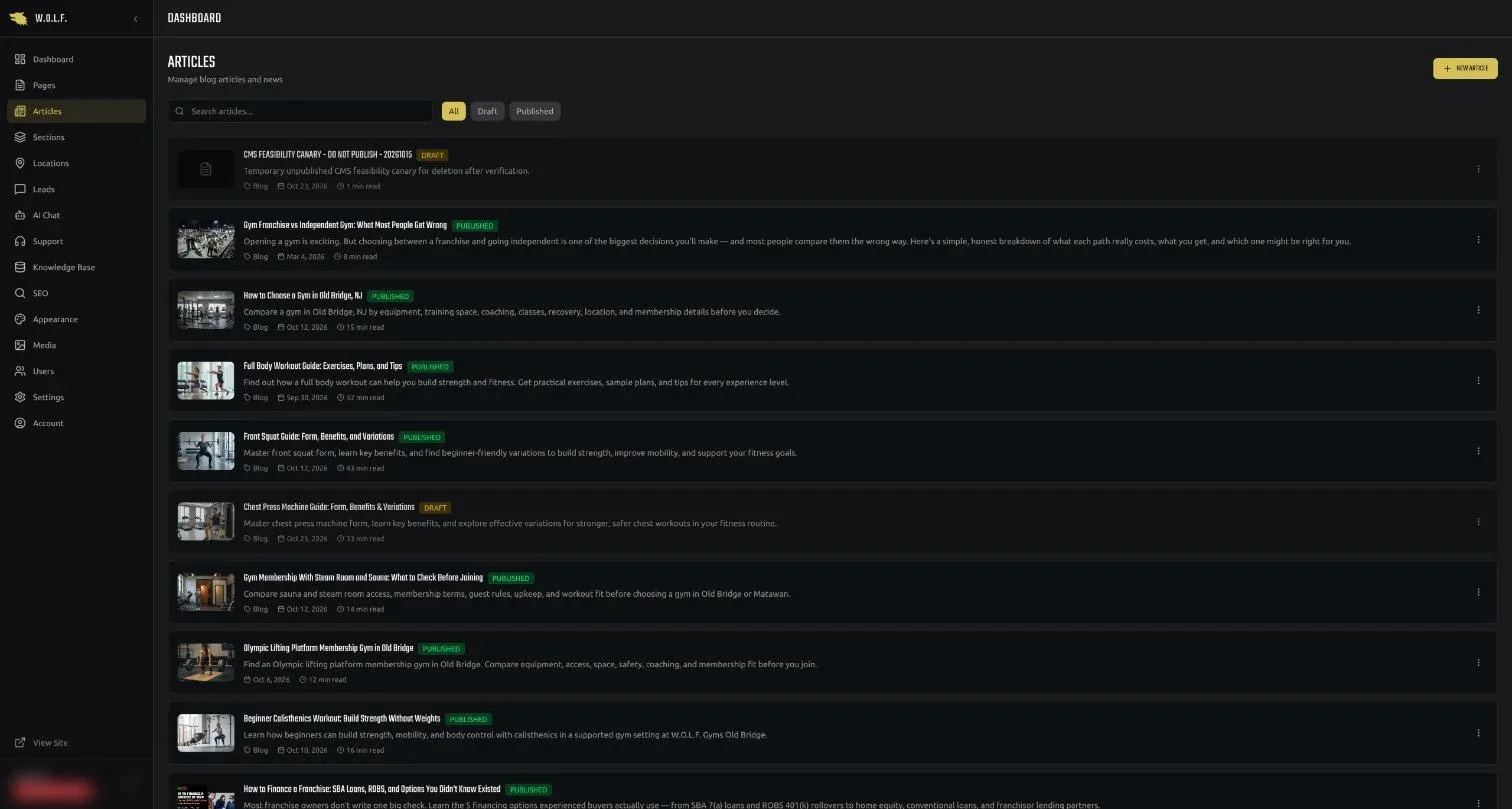
Task: Click the PUBLISHED badge on Front Squat Guide
Action: click(x=422, y=437)
